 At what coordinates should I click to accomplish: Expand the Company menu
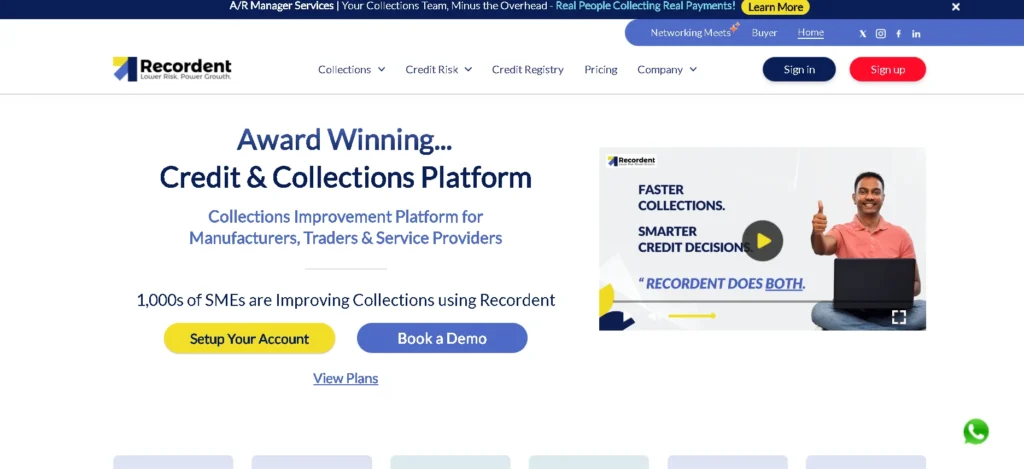point(667,69)
